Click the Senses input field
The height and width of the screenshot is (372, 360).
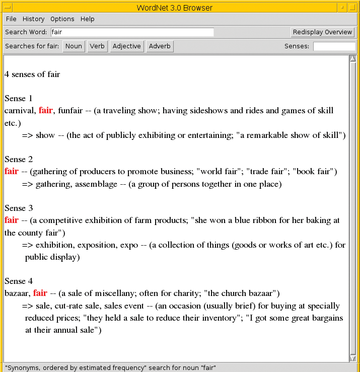(334, 46)
